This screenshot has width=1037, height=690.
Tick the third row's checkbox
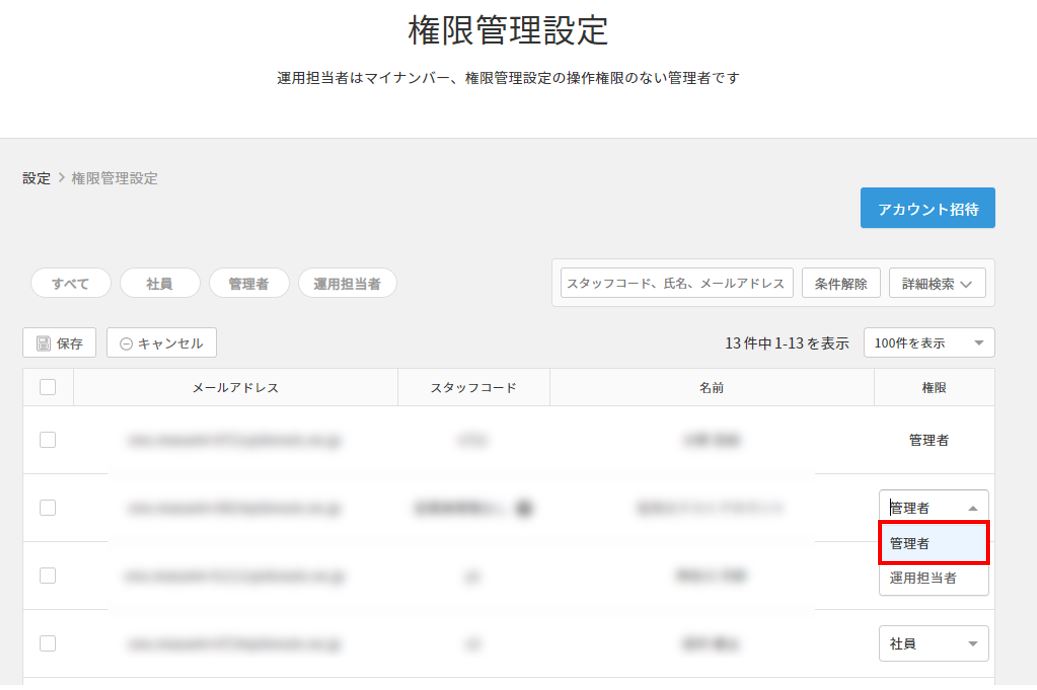48,576
